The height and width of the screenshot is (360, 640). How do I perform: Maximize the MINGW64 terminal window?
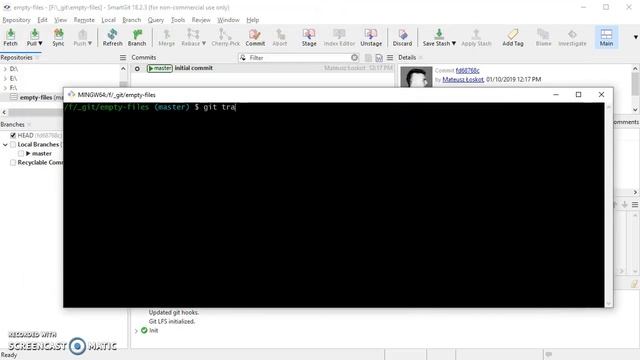click(578, 95)
